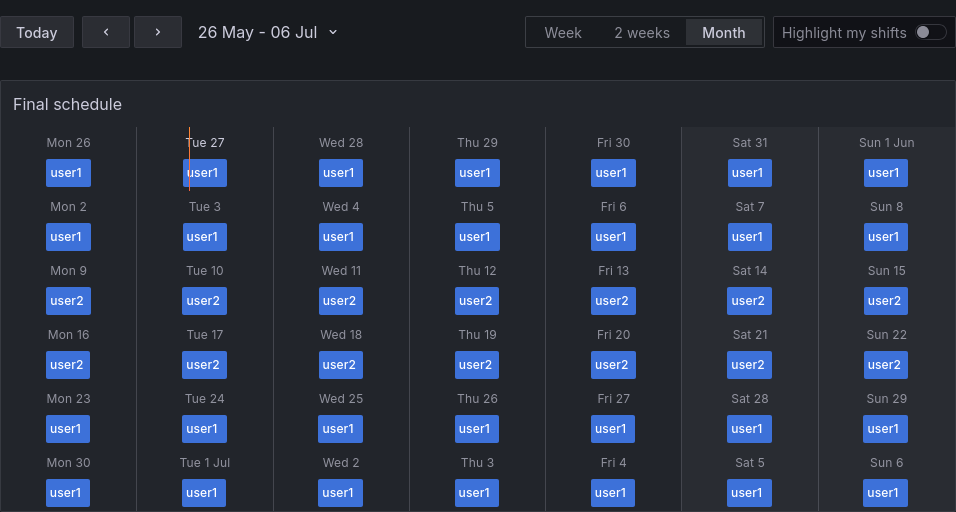Screen dimensions: 956x512
Task: Click the Final schedule heading
Action: (x=68, y=104)
